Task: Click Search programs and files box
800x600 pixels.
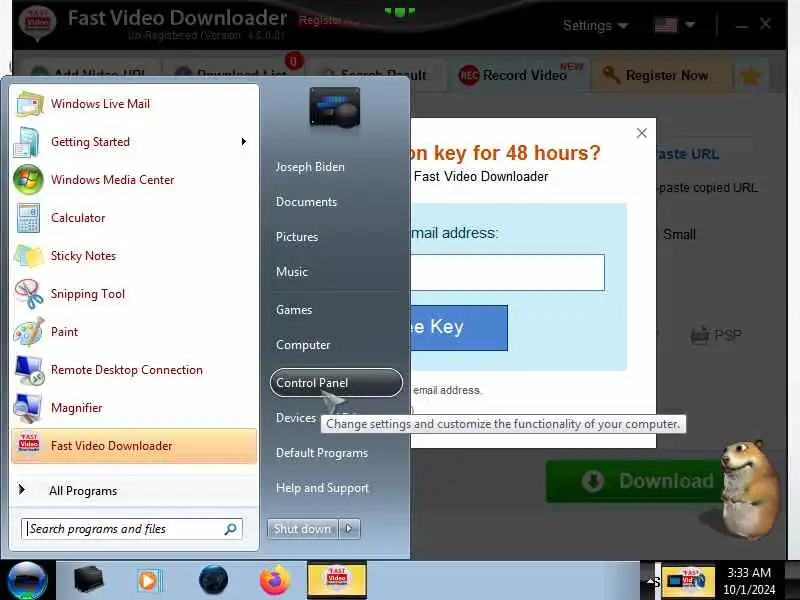Action: 131,529
